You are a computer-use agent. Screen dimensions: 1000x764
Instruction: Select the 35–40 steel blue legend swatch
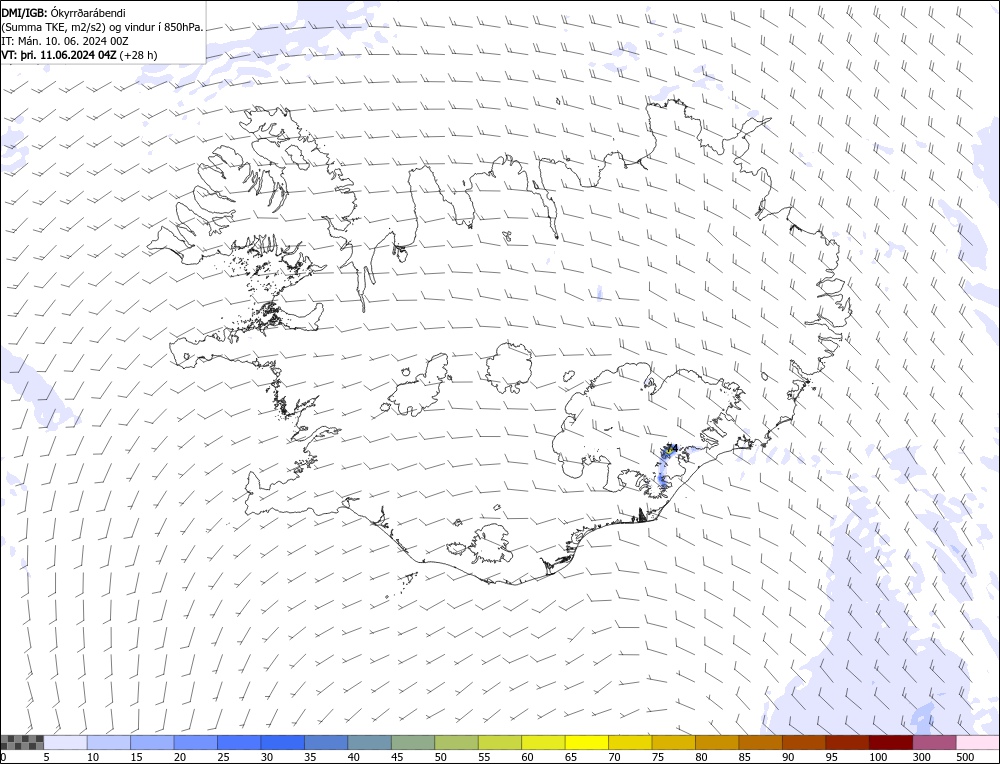point(326,742)
